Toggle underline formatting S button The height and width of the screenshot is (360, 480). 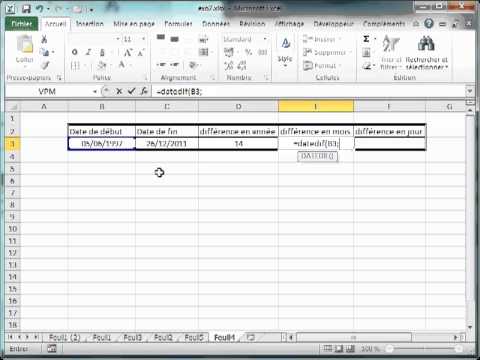tap(102, 52)
